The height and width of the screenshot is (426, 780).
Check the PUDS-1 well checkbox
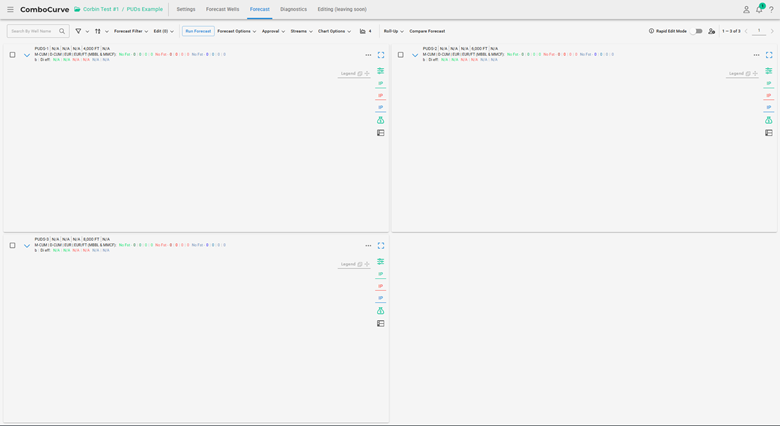[x=13, y=55]
